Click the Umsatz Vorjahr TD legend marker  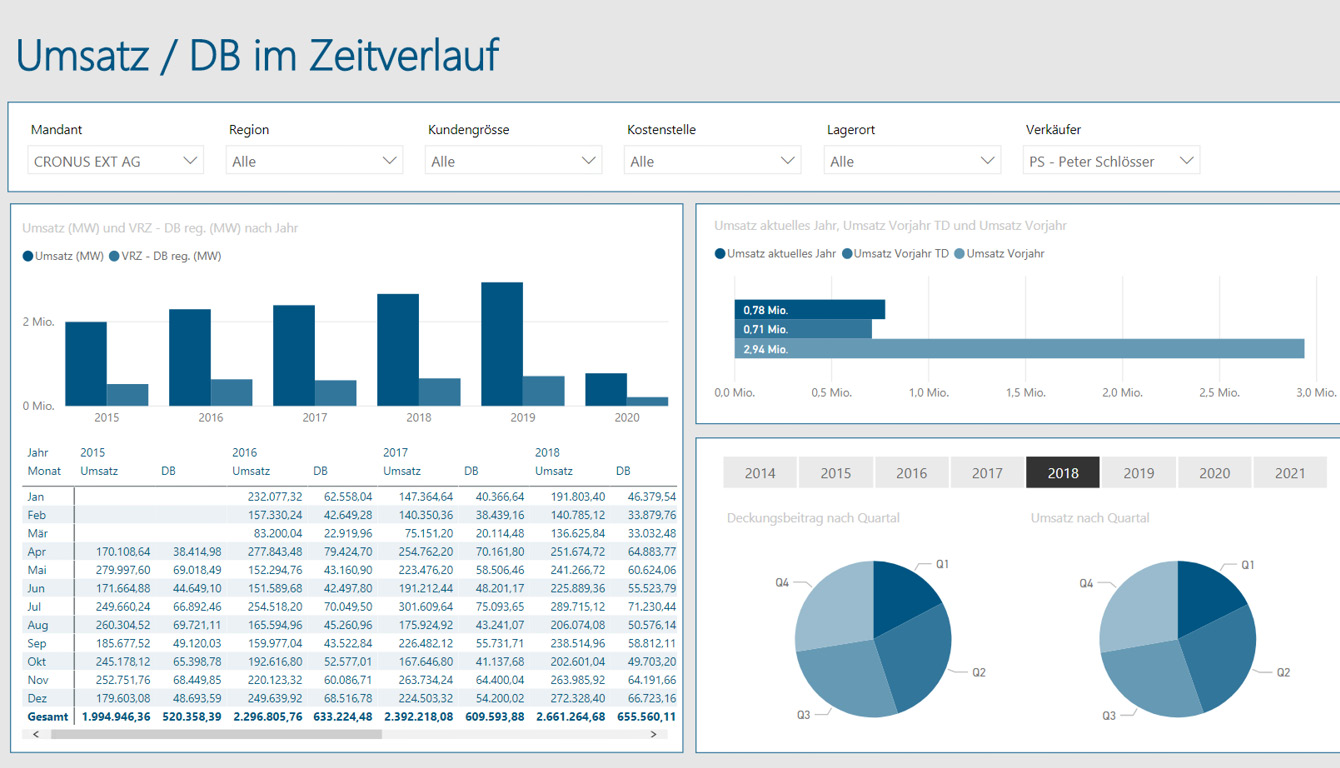847,254
